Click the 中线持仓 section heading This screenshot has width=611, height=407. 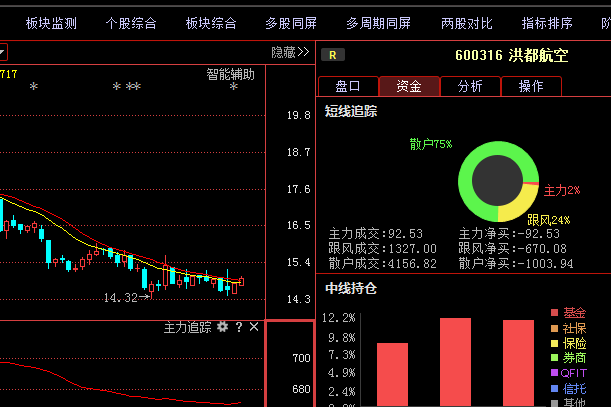click(351, 288)
